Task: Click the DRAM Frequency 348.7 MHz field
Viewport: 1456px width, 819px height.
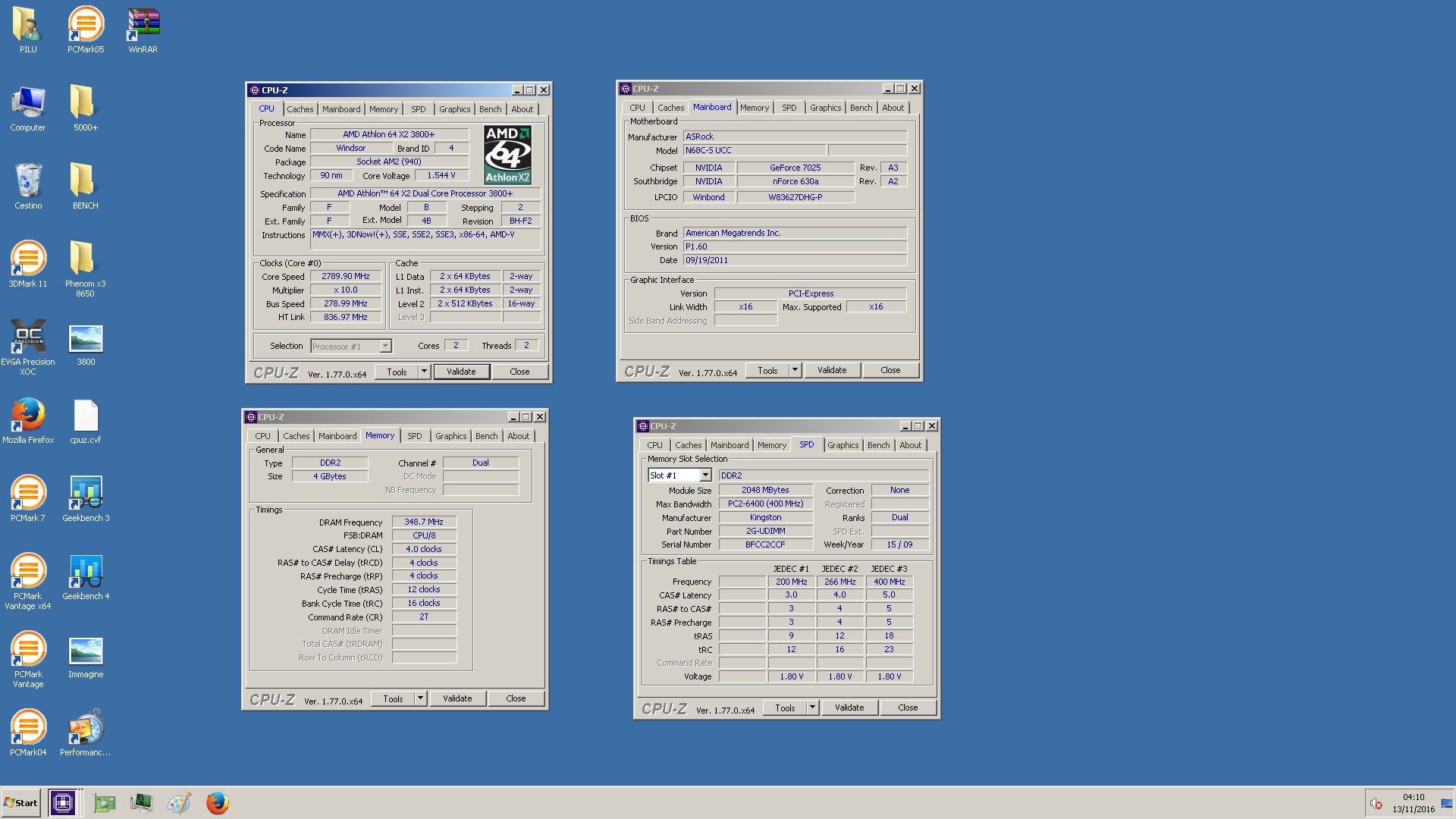Action: pos(424,522)
